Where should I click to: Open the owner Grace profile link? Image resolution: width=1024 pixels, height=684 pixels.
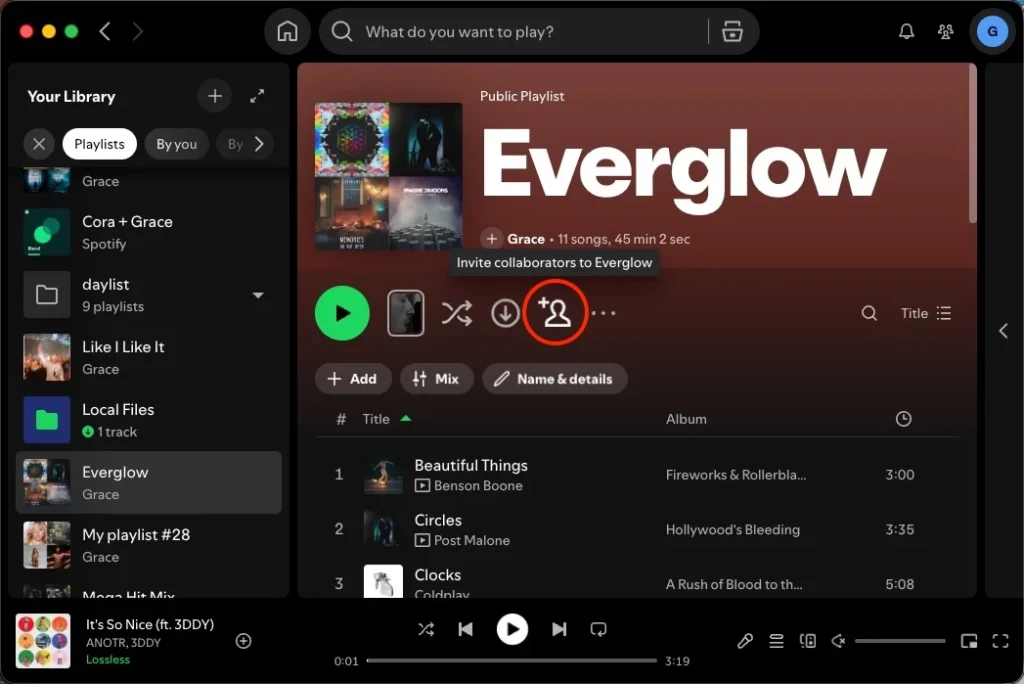pos(526,239)
